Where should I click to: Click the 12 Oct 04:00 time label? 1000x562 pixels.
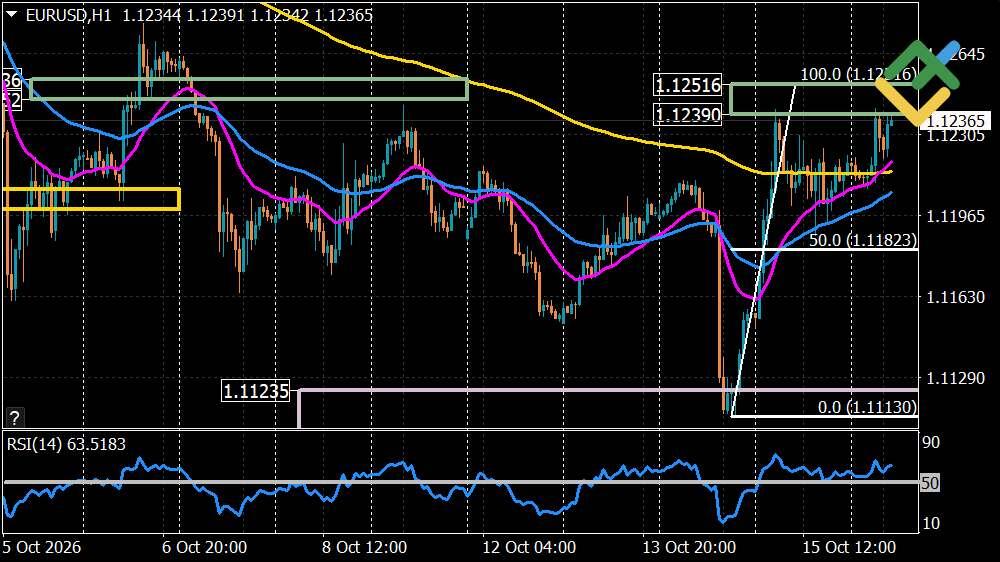[x=529, y=547]
